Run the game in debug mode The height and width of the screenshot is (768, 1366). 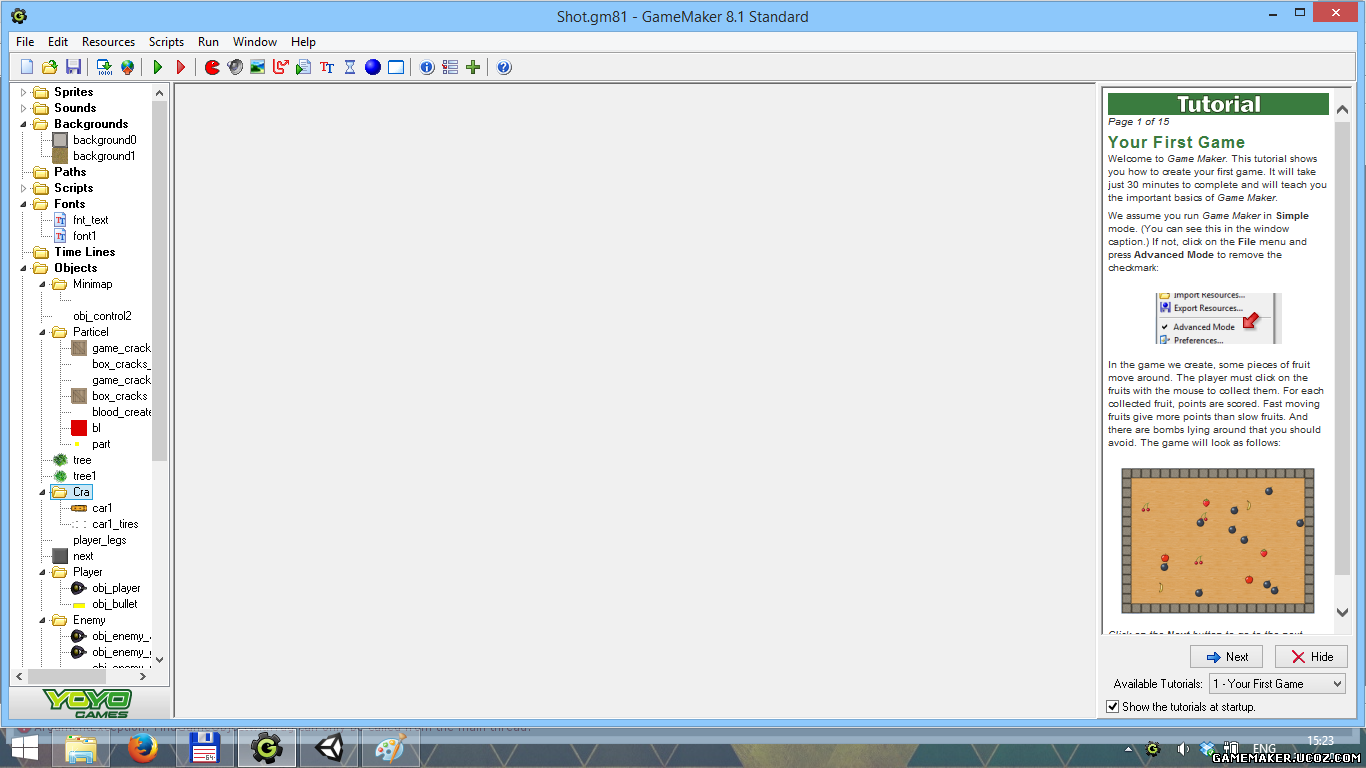pyautogui.click(x=181, y=67)
